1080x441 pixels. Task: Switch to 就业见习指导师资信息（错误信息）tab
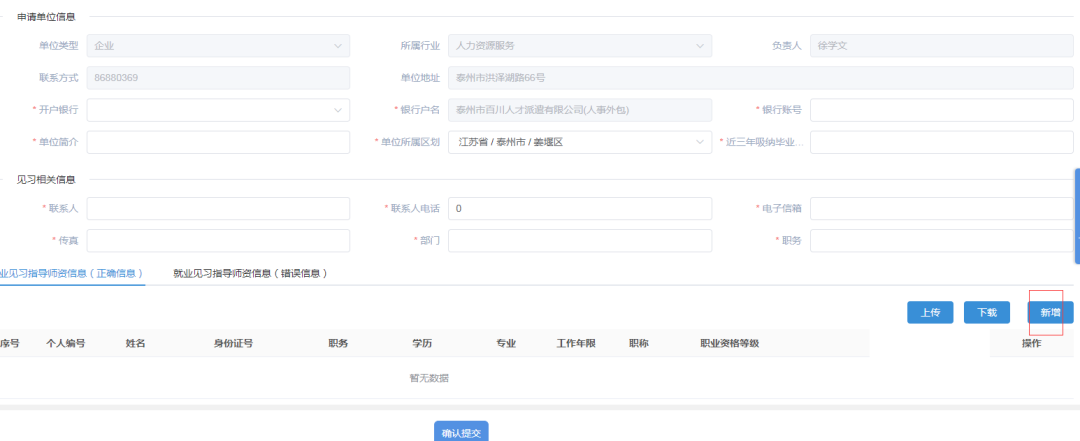[x=250, y=273]
